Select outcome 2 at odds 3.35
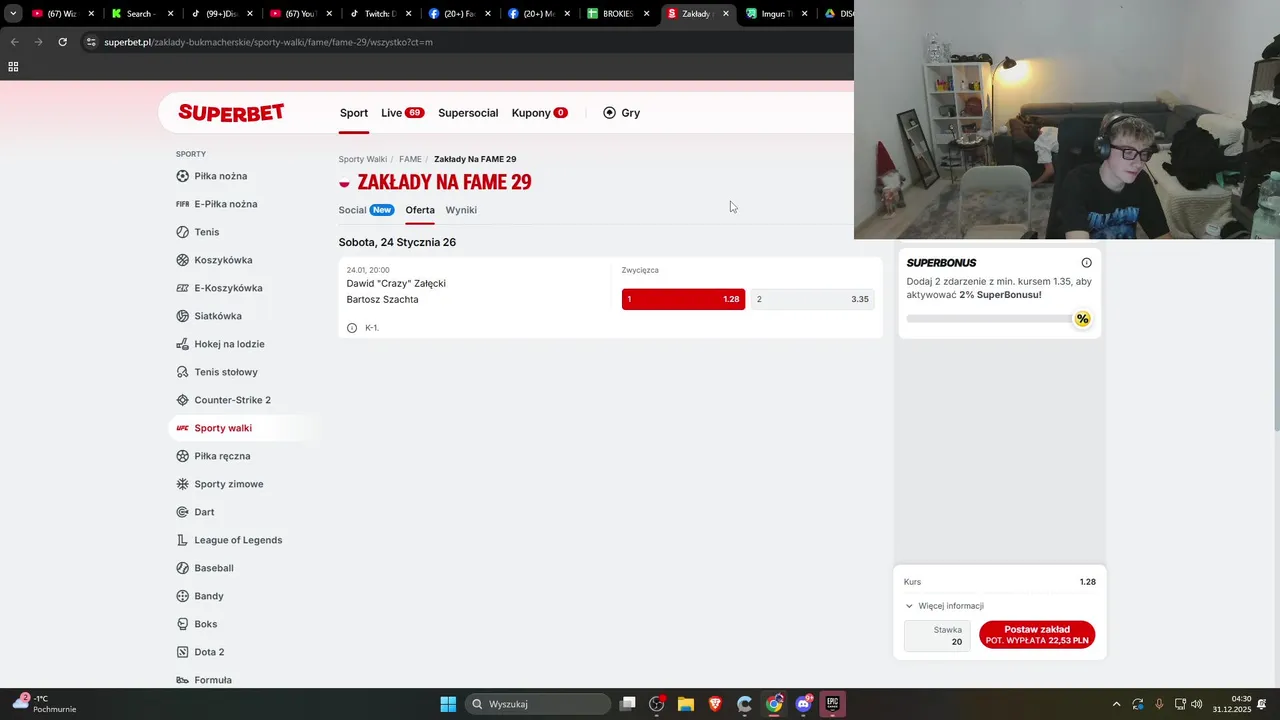 tap(813, 299)
